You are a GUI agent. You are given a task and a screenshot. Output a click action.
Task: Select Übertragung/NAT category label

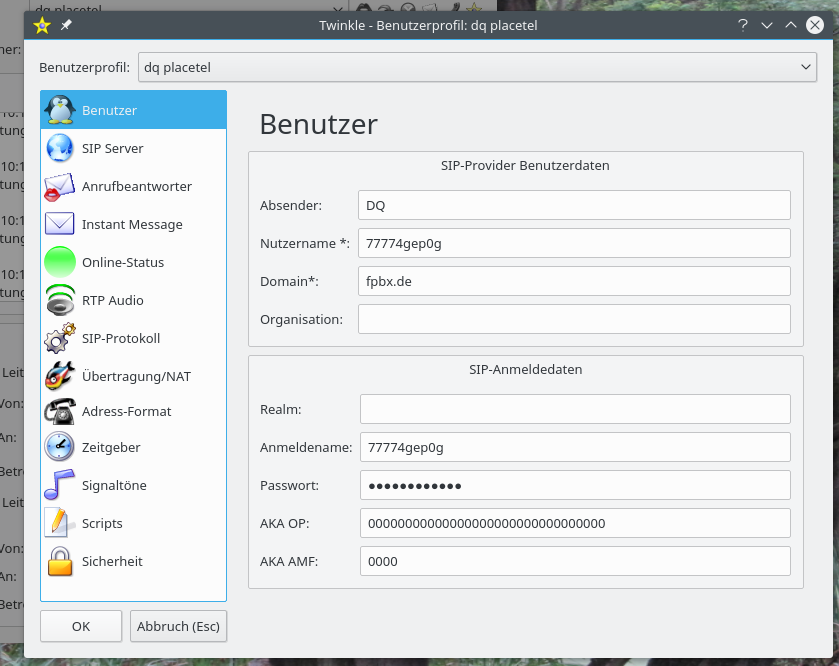pyautogui.click(x=136, y=377)
